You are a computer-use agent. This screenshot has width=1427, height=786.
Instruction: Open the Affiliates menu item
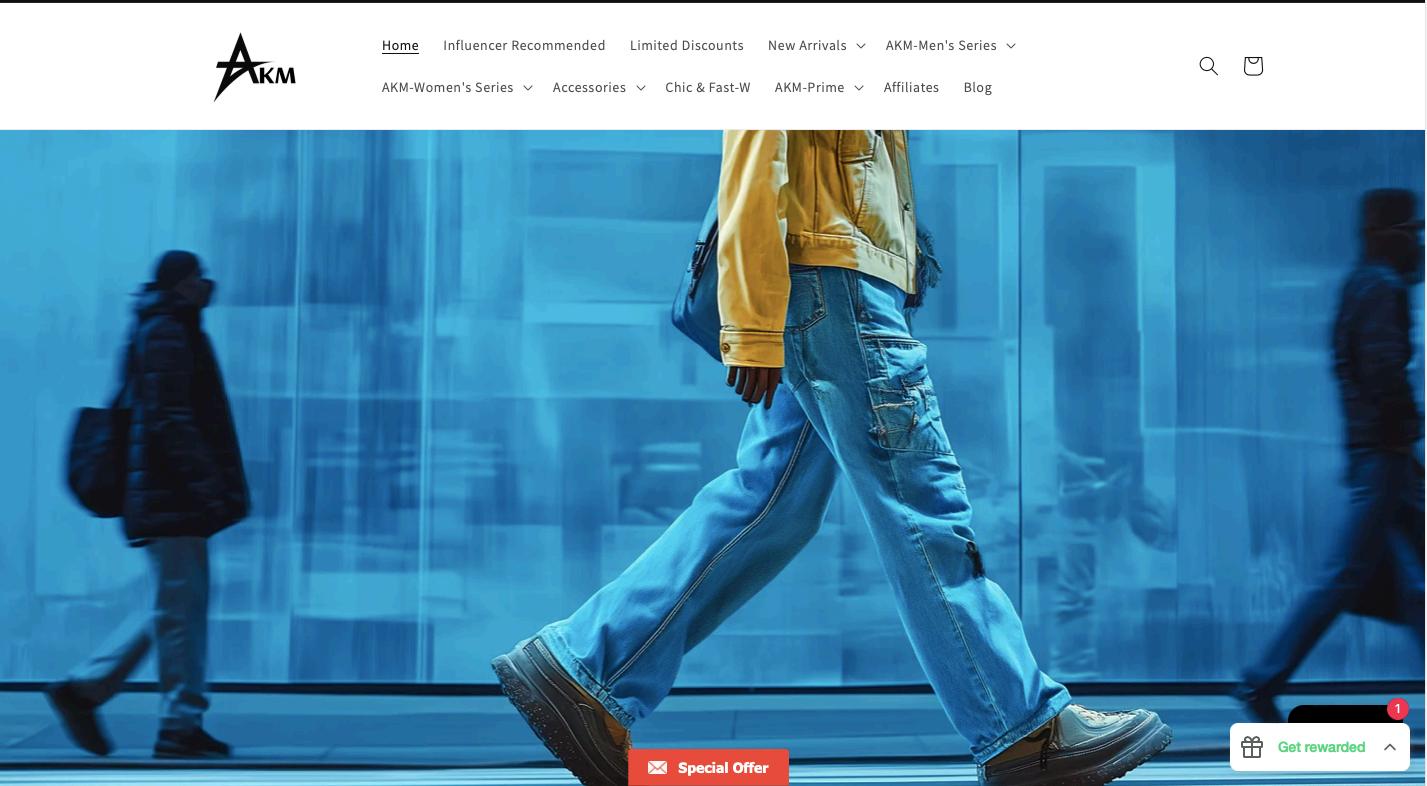tap(911, 88)
